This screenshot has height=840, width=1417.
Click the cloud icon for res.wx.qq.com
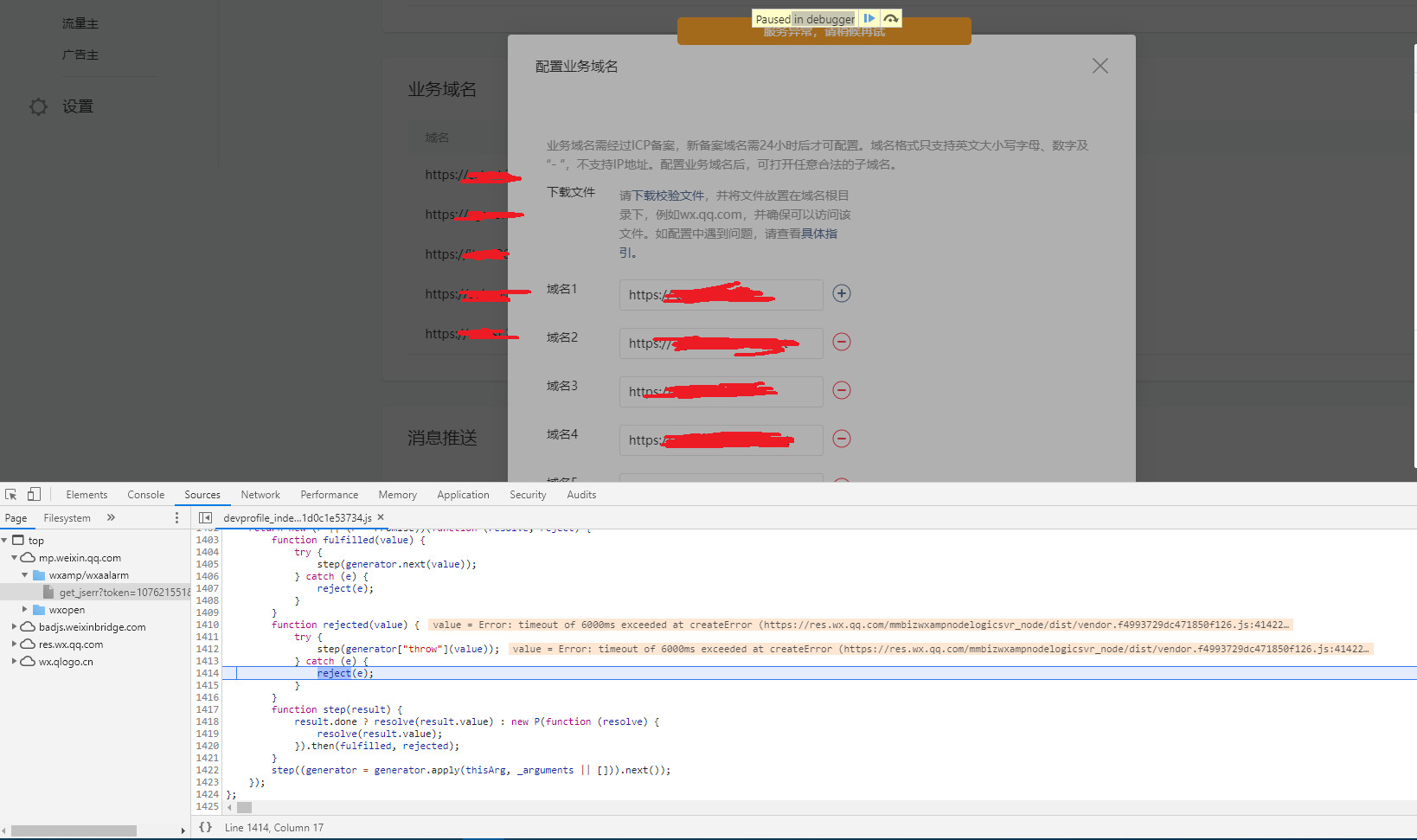click(x=29, y=644)
